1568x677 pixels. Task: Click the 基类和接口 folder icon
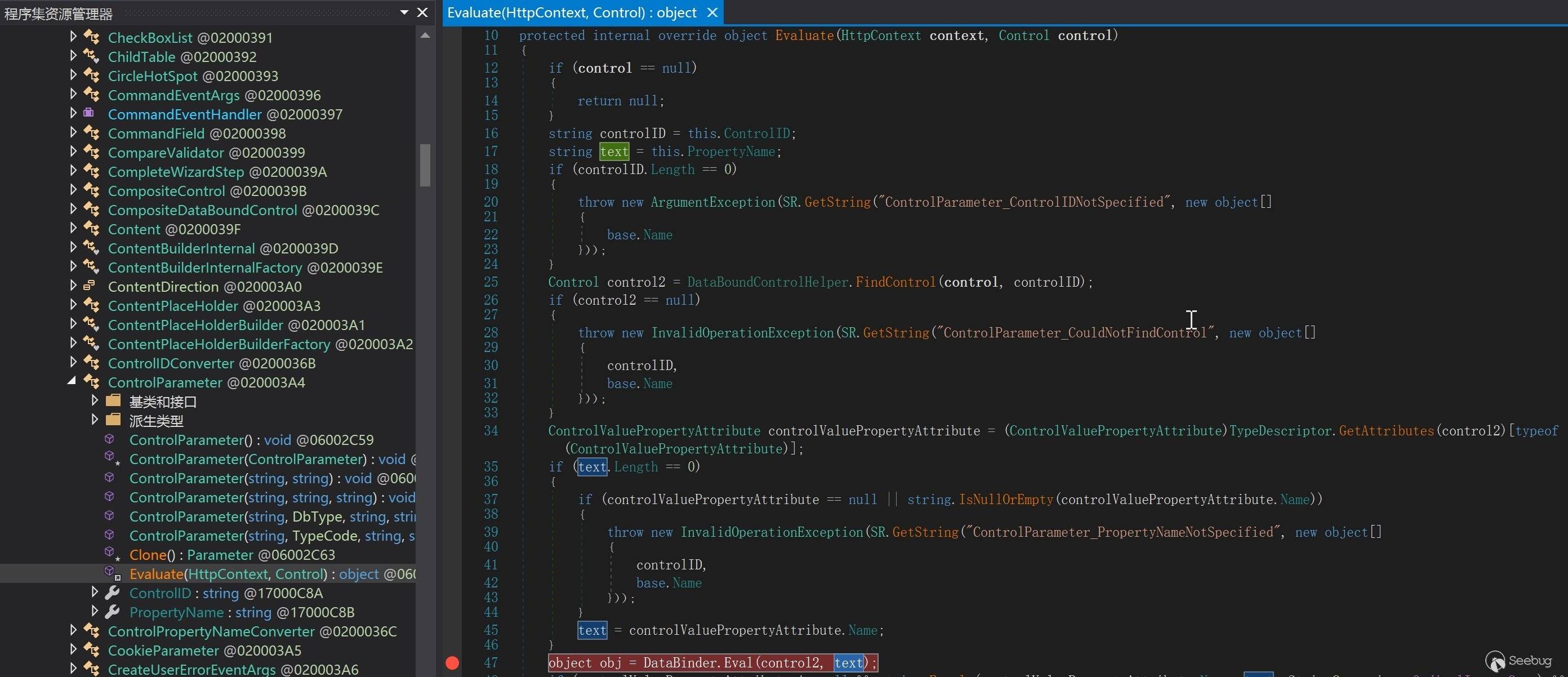click(x=113, y=400)
